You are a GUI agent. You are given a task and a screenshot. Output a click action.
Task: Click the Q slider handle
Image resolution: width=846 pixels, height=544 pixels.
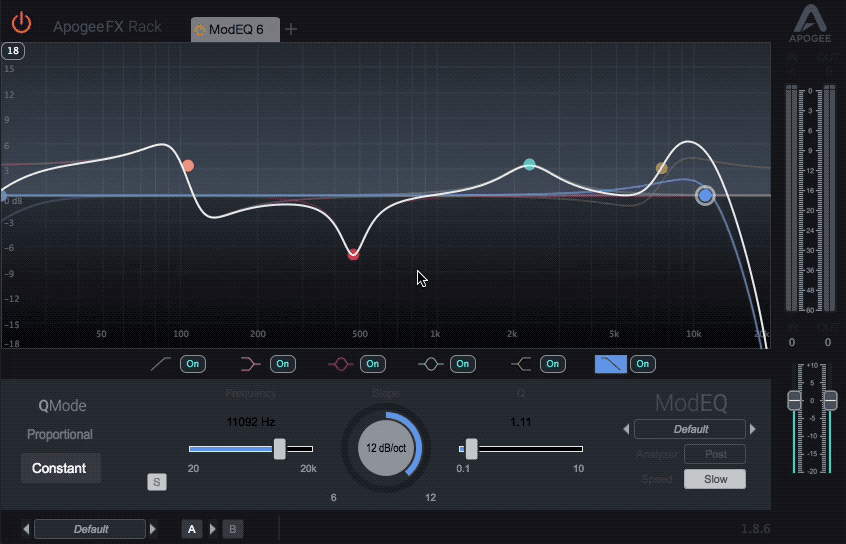click(x=472, y=449)
